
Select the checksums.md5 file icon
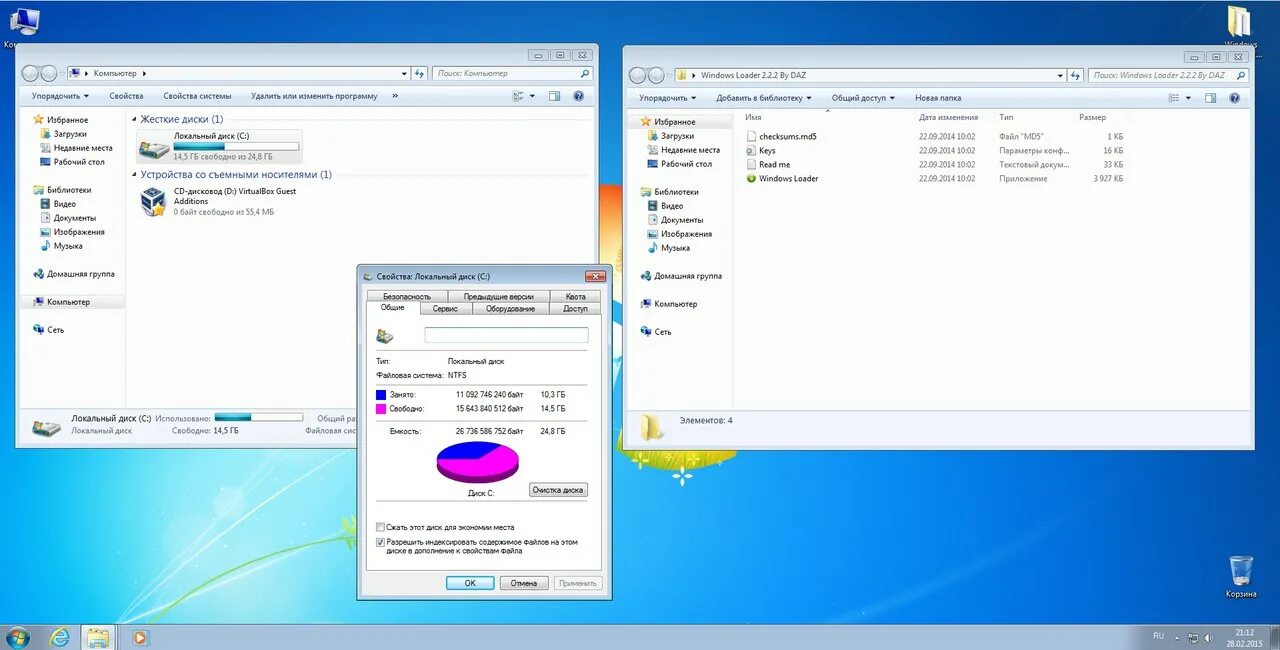click(751, 136)
